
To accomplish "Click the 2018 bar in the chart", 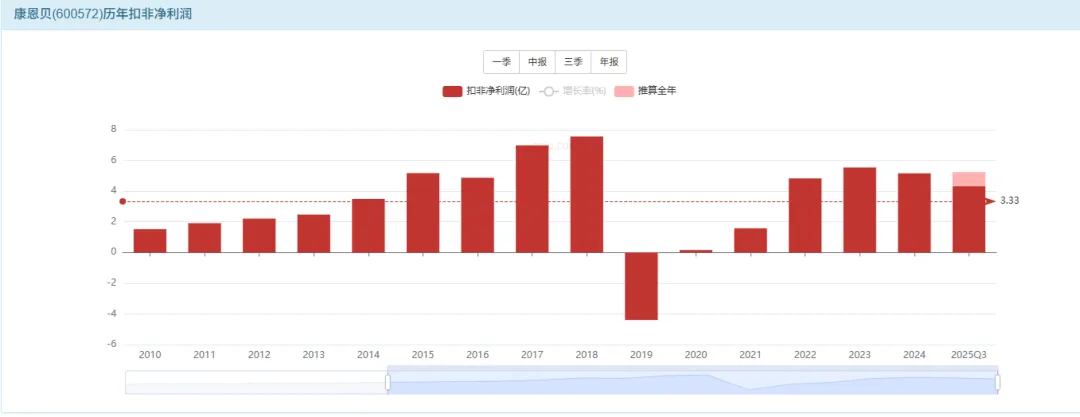I will point(587,194).
